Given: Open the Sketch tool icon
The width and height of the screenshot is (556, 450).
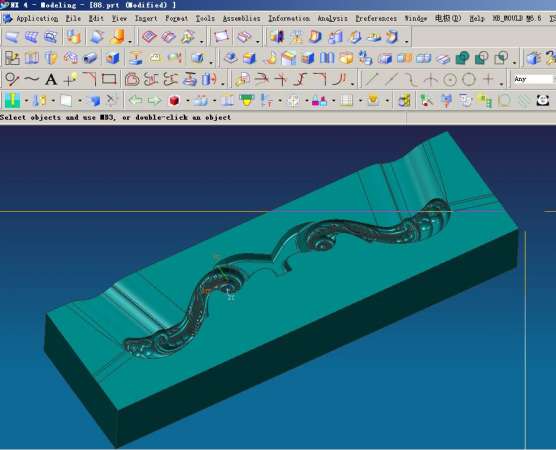Looking at the screenshot, I should [x=12, y=58].
